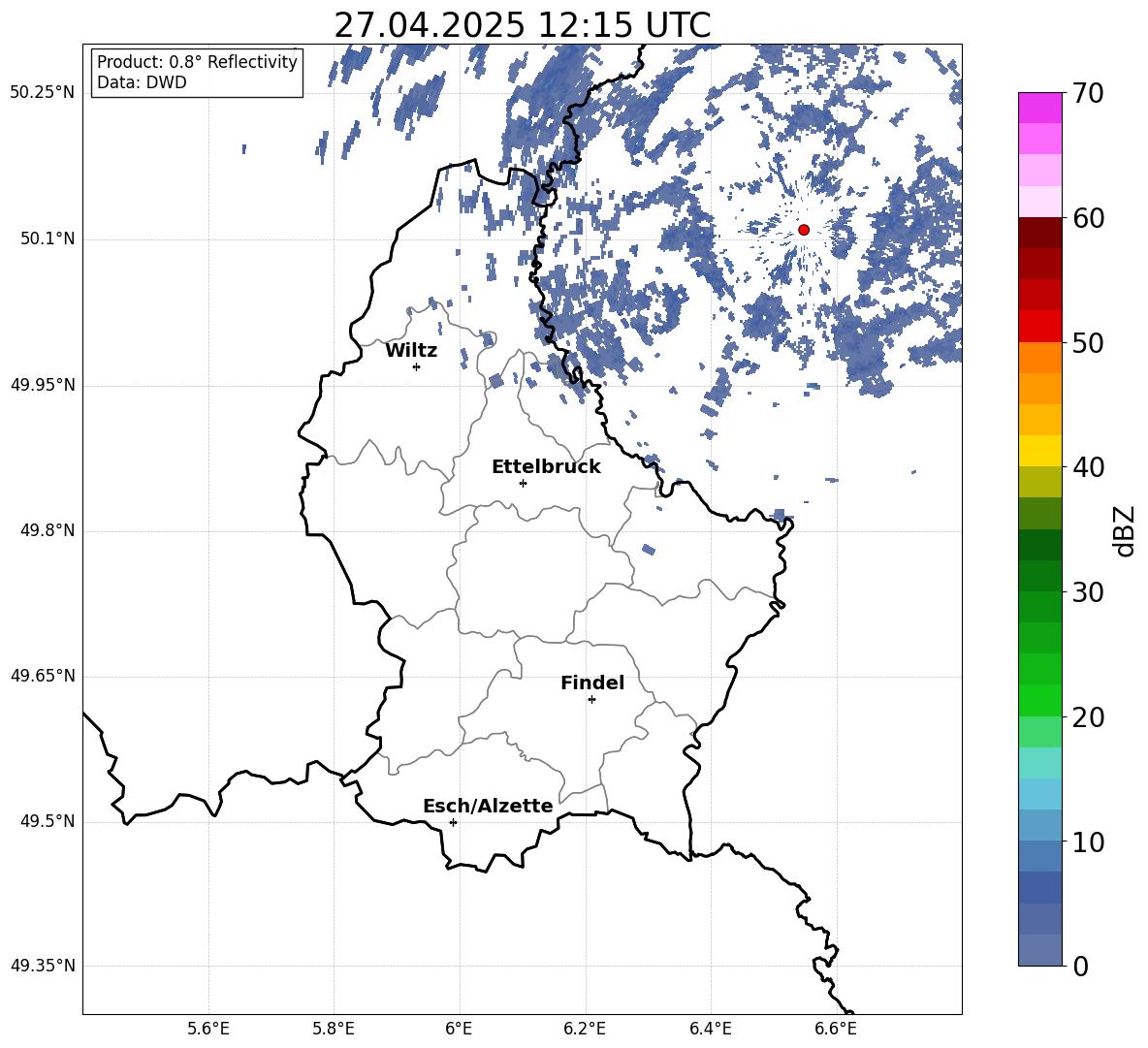Click the Wiltz city label

click(411, 351)
